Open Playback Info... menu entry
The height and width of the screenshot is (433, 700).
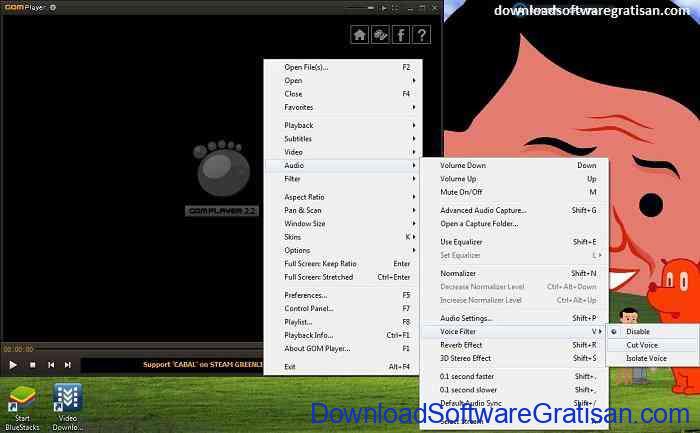pos(342,335)
